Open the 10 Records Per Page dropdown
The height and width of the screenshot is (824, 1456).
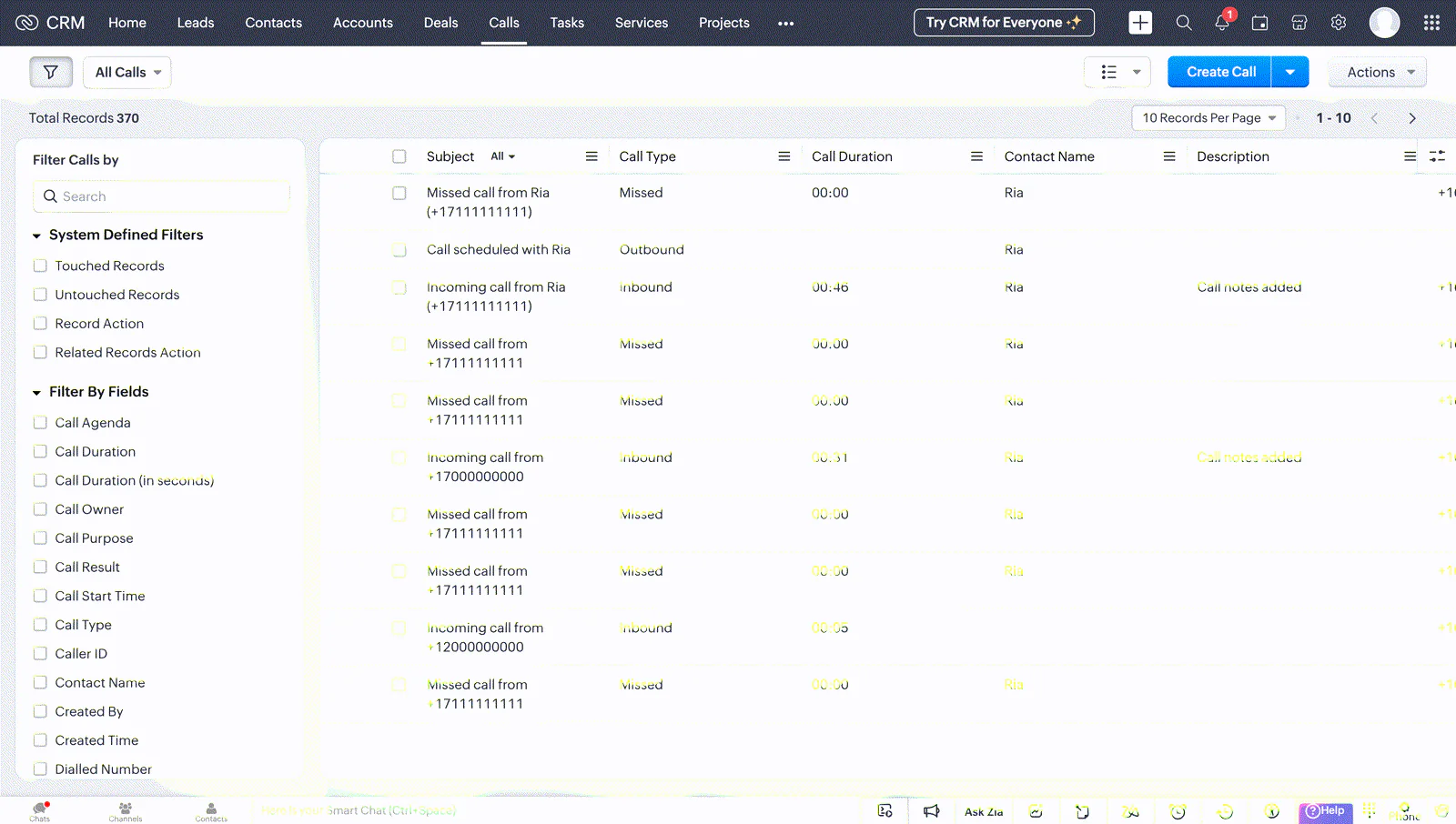1208,118
